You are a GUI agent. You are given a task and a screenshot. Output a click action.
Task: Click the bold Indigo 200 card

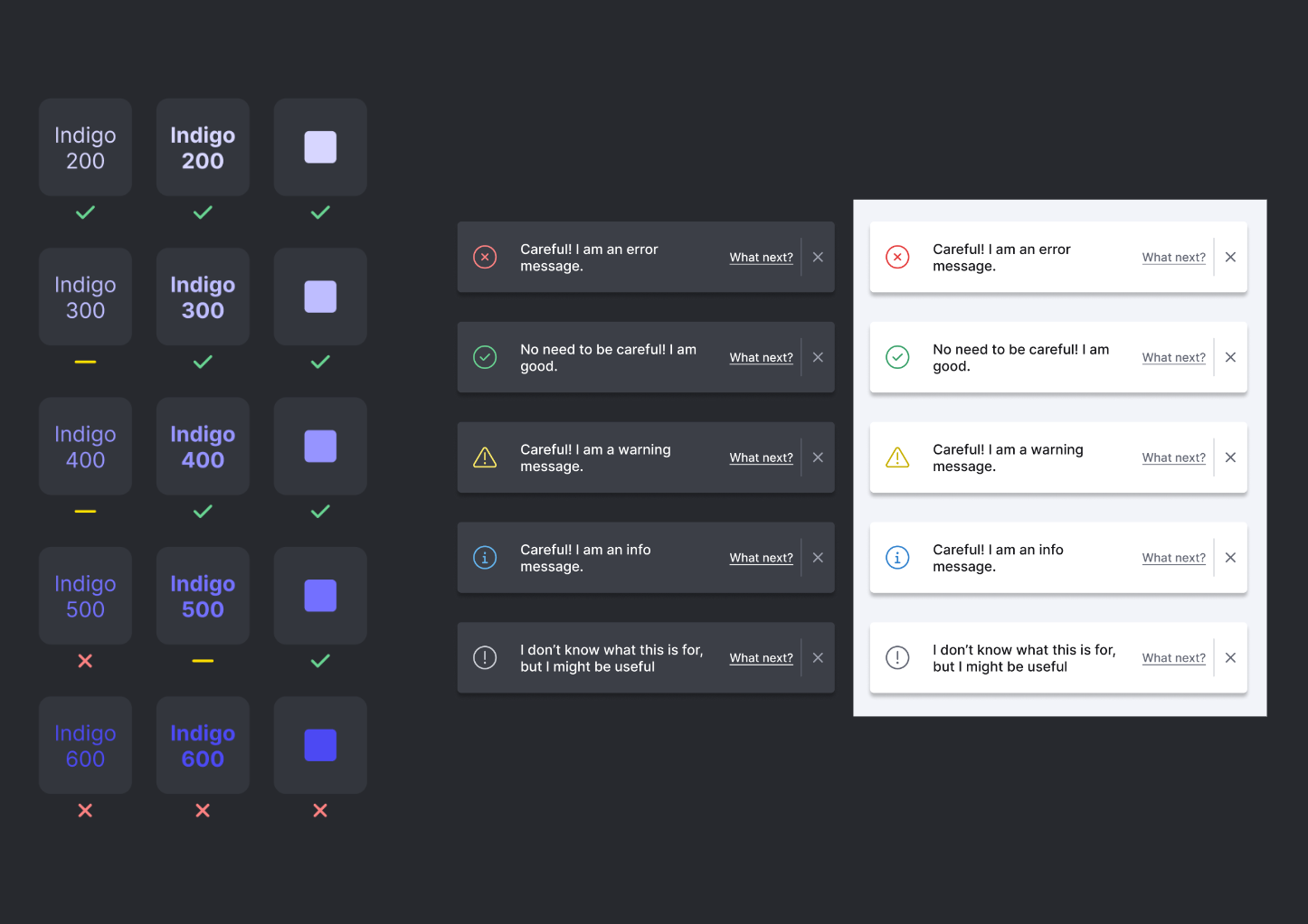[203, 147]
